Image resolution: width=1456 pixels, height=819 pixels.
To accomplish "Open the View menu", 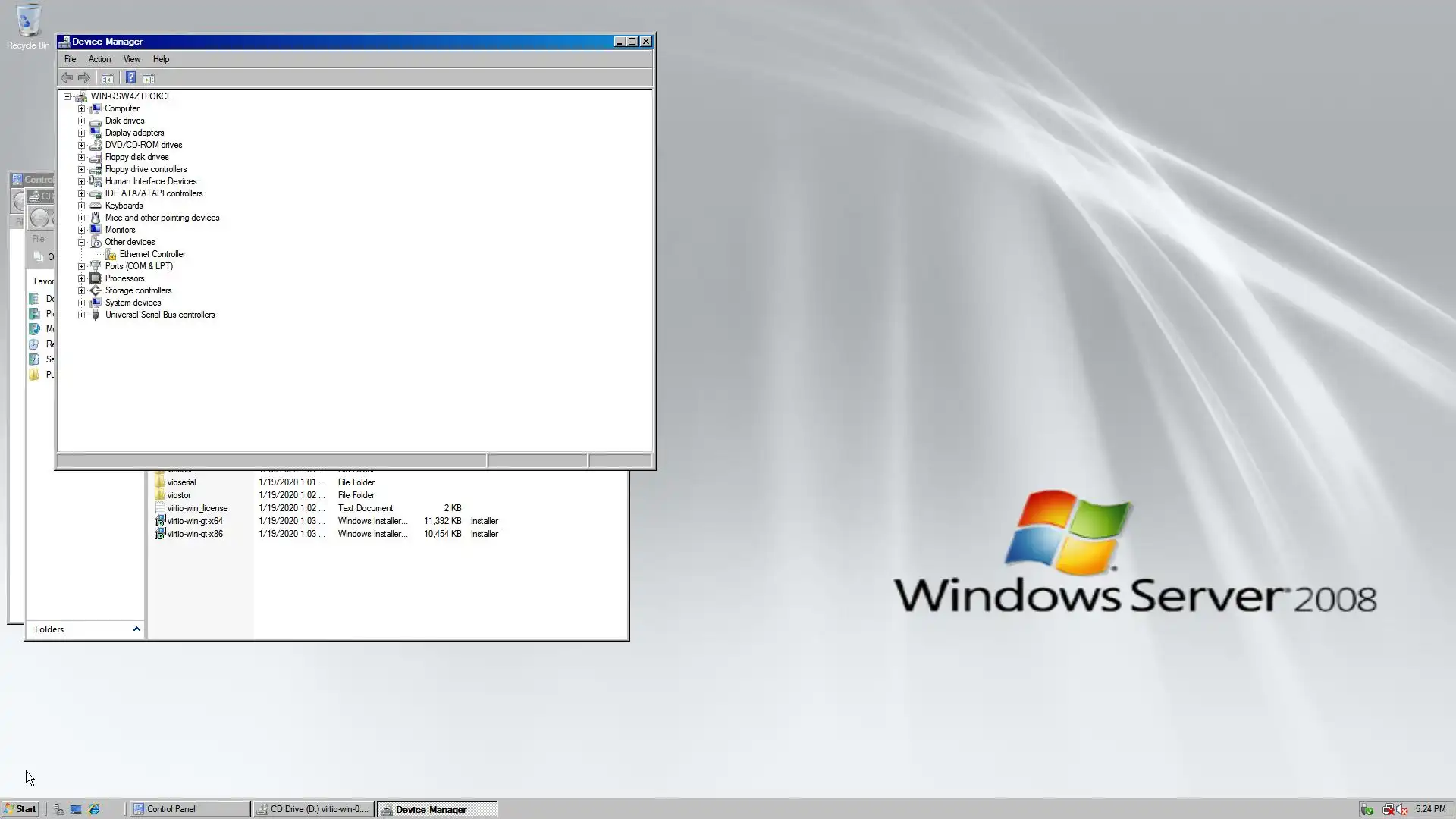I will tap(132, 59).
